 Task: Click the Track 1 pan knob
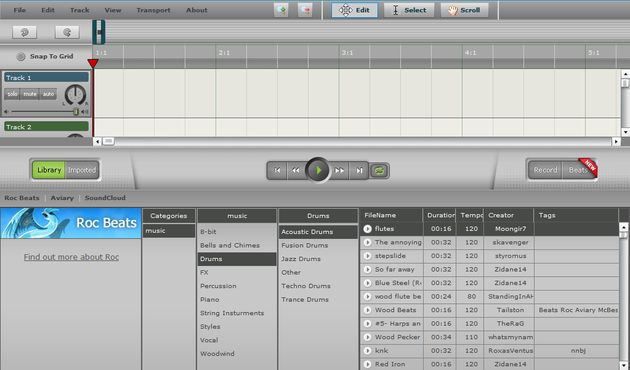click(x=75, y=95)
